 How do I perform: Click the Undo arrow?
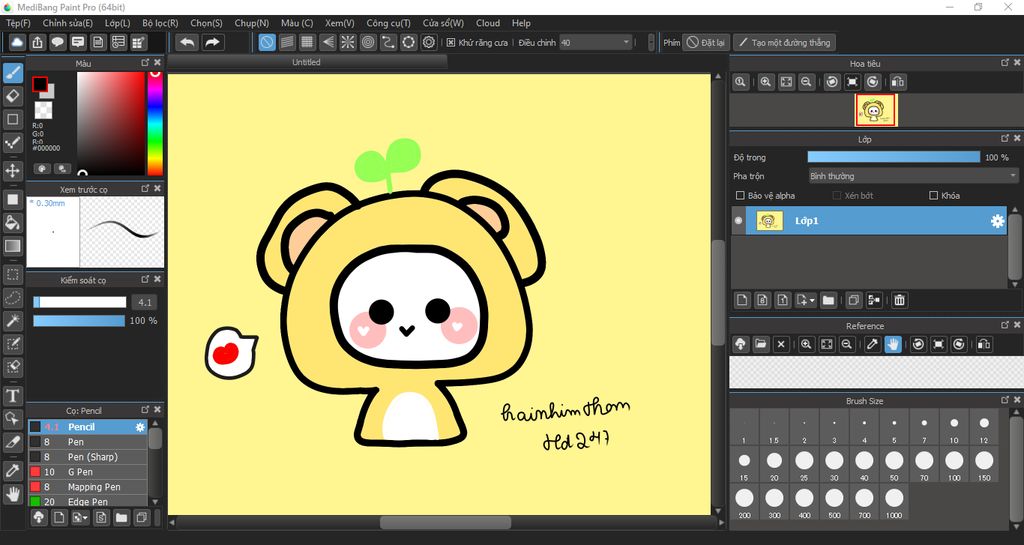pyautogui.click(x=187, y=42)
